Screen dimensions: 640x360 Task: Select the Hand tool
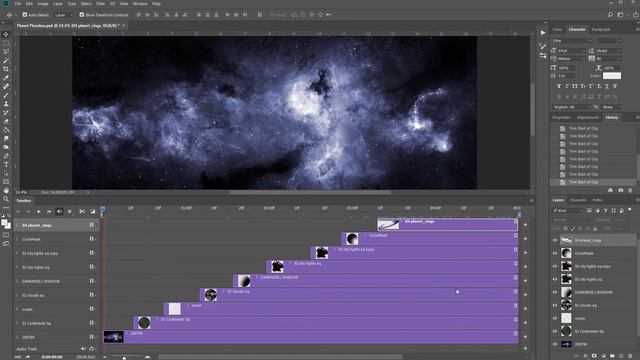[x=6, y=191]
